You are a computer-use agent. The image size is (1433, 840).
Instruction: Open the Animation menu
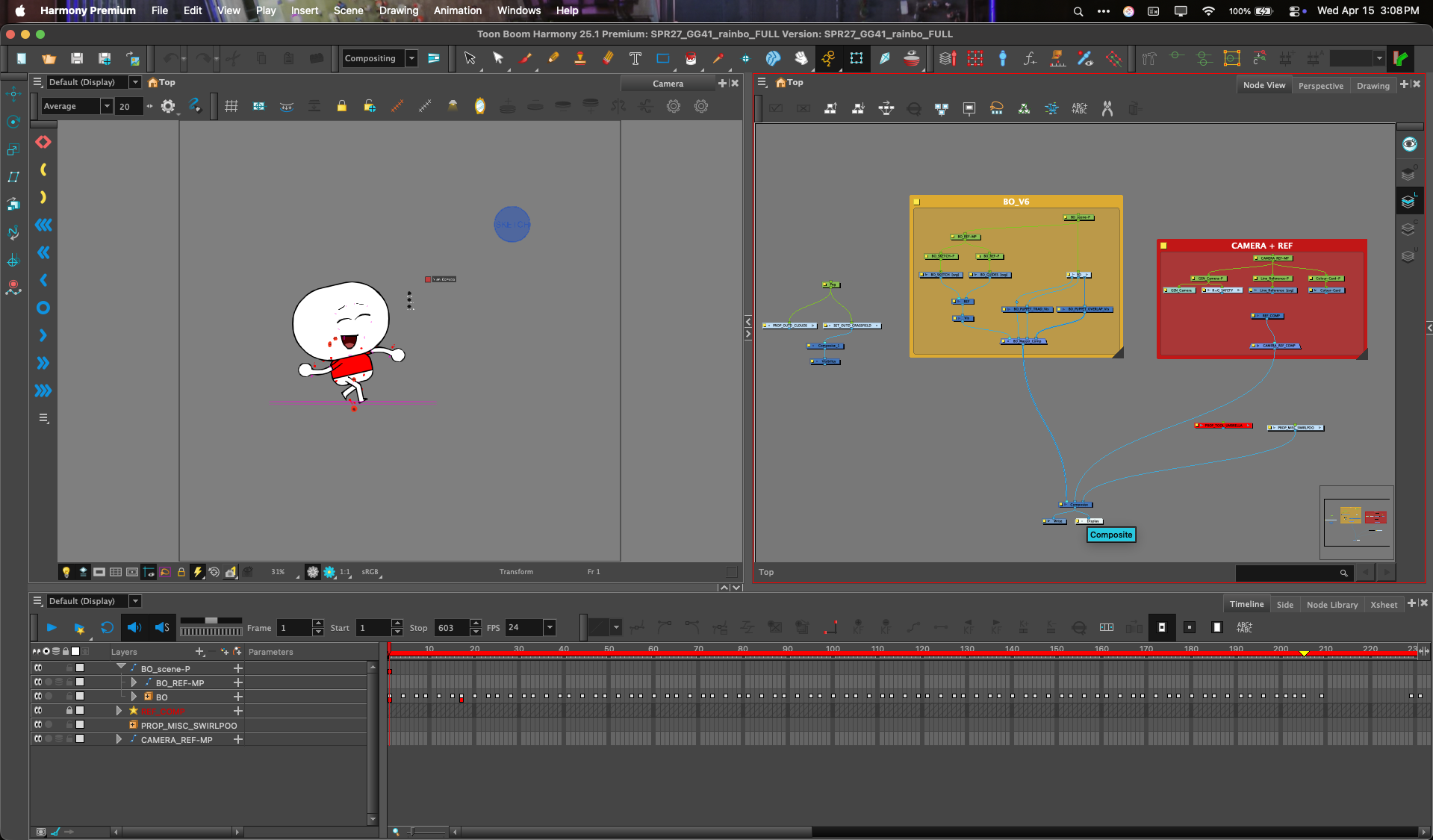click(457, 10)
